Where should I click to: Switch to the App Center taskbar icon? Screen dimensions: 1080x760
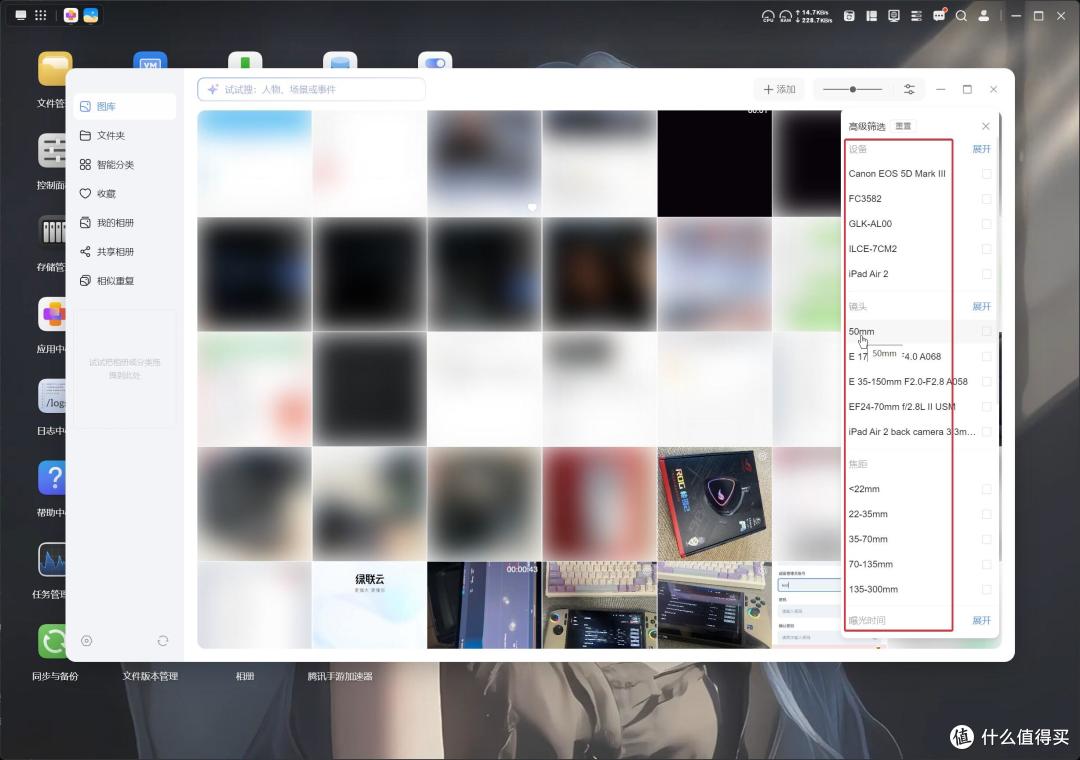tap(71, 15)
